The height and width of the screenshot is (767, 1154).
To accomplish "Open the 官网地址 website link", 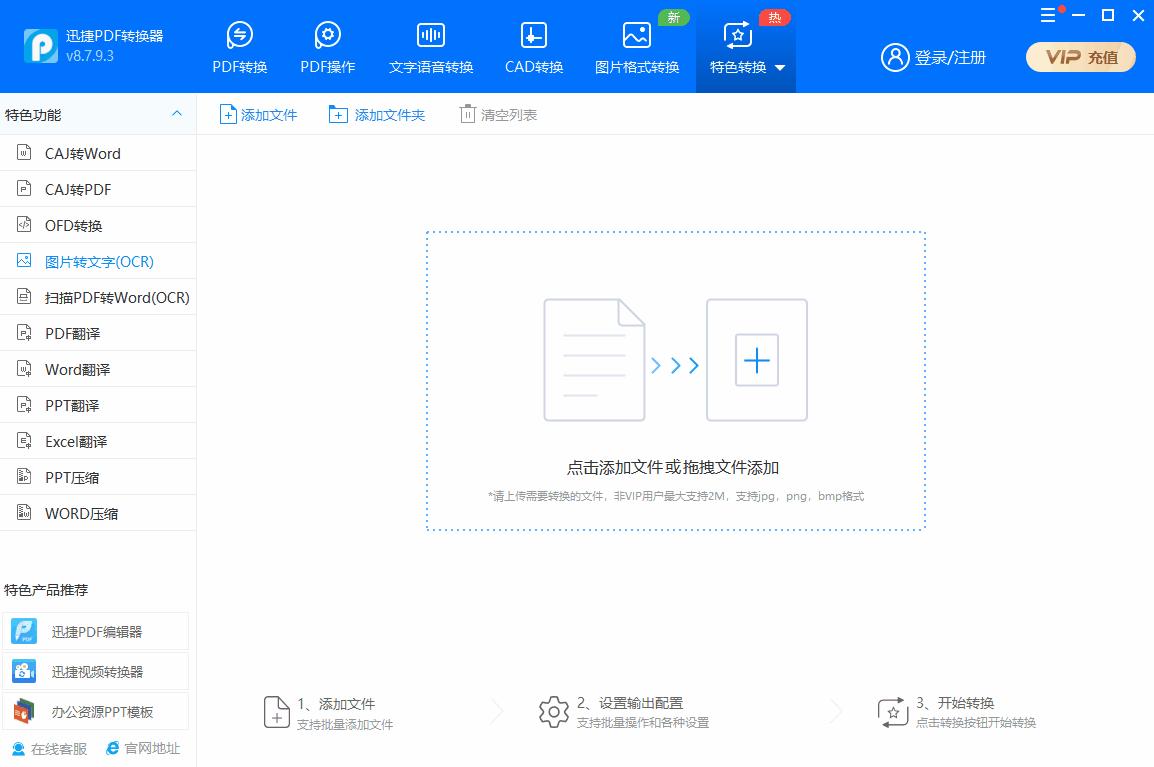I will tap(152, 748).
